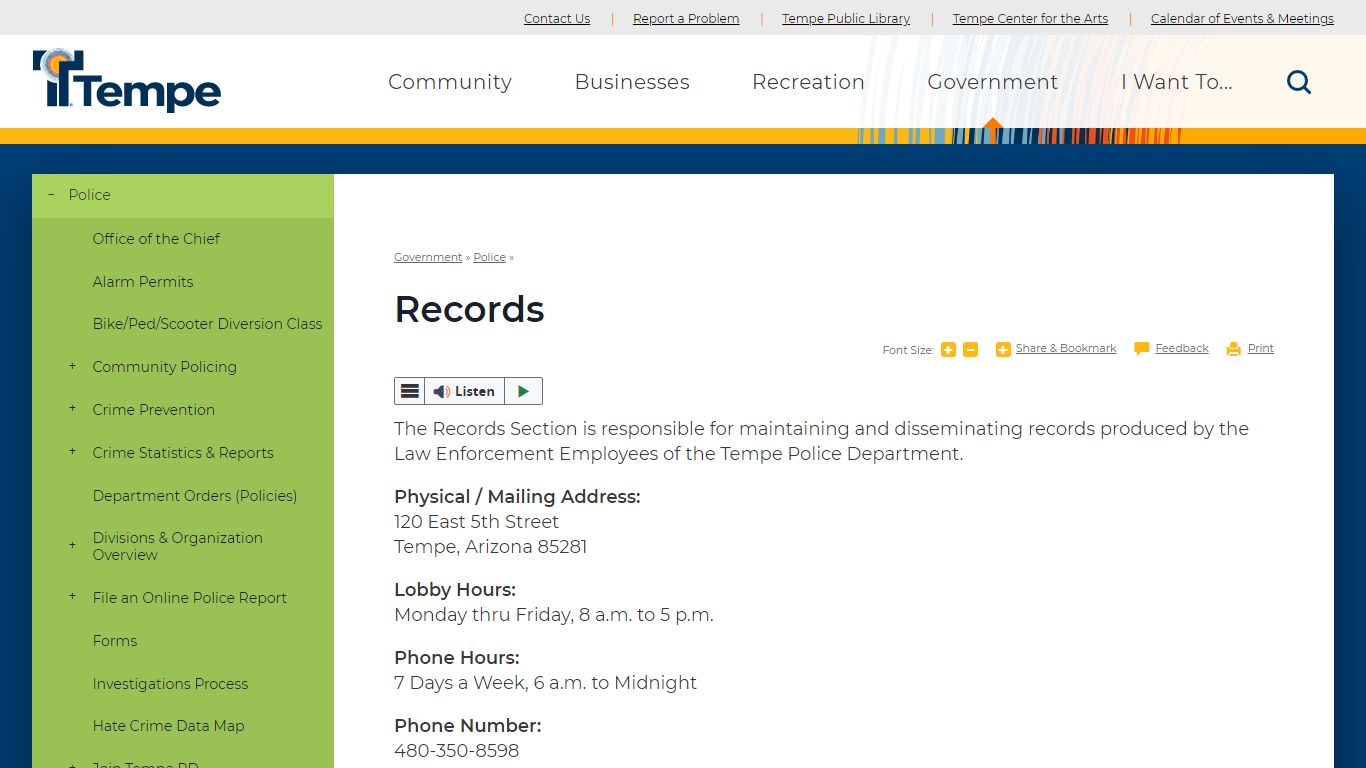Click the Font Size label
1366x768 pixels.
(908, 350)
